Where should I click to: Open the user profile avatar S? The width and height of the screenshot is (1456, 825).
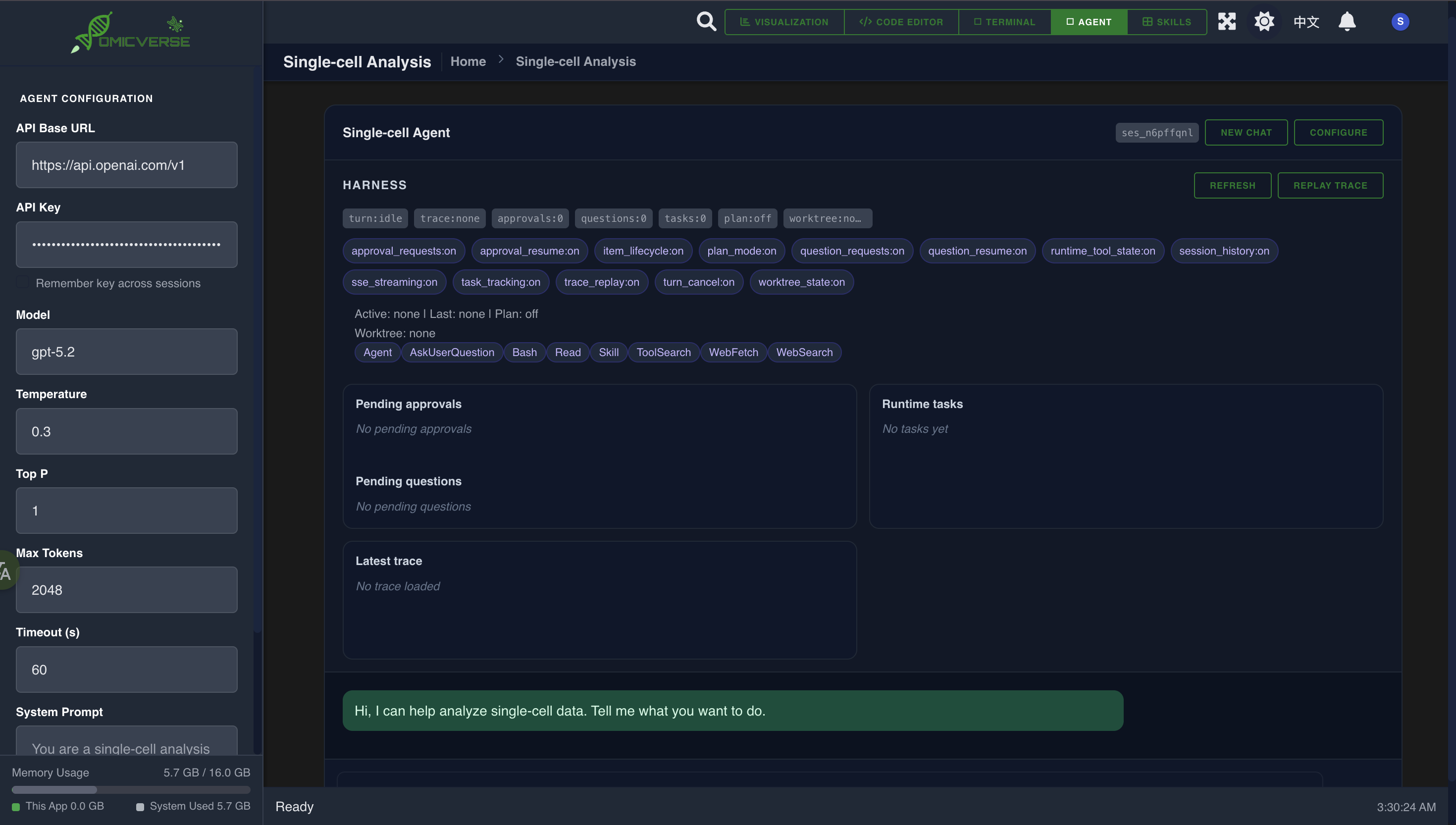click(x=1400, y=21)
